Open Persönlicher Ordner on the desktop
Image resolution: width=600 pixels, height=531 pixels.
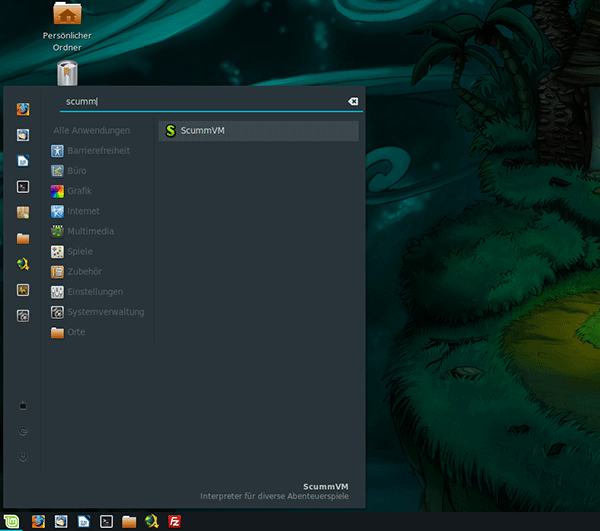tap(68, 14)
